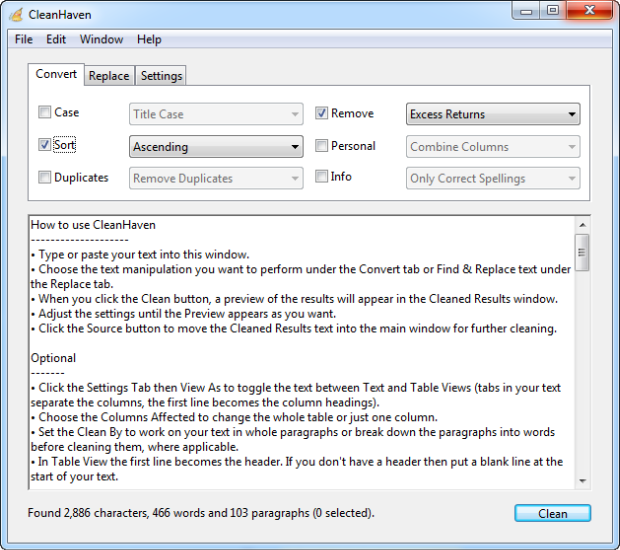Open the Title Case dropdown
The image size is (620, 550).
[x=216, y=114]
